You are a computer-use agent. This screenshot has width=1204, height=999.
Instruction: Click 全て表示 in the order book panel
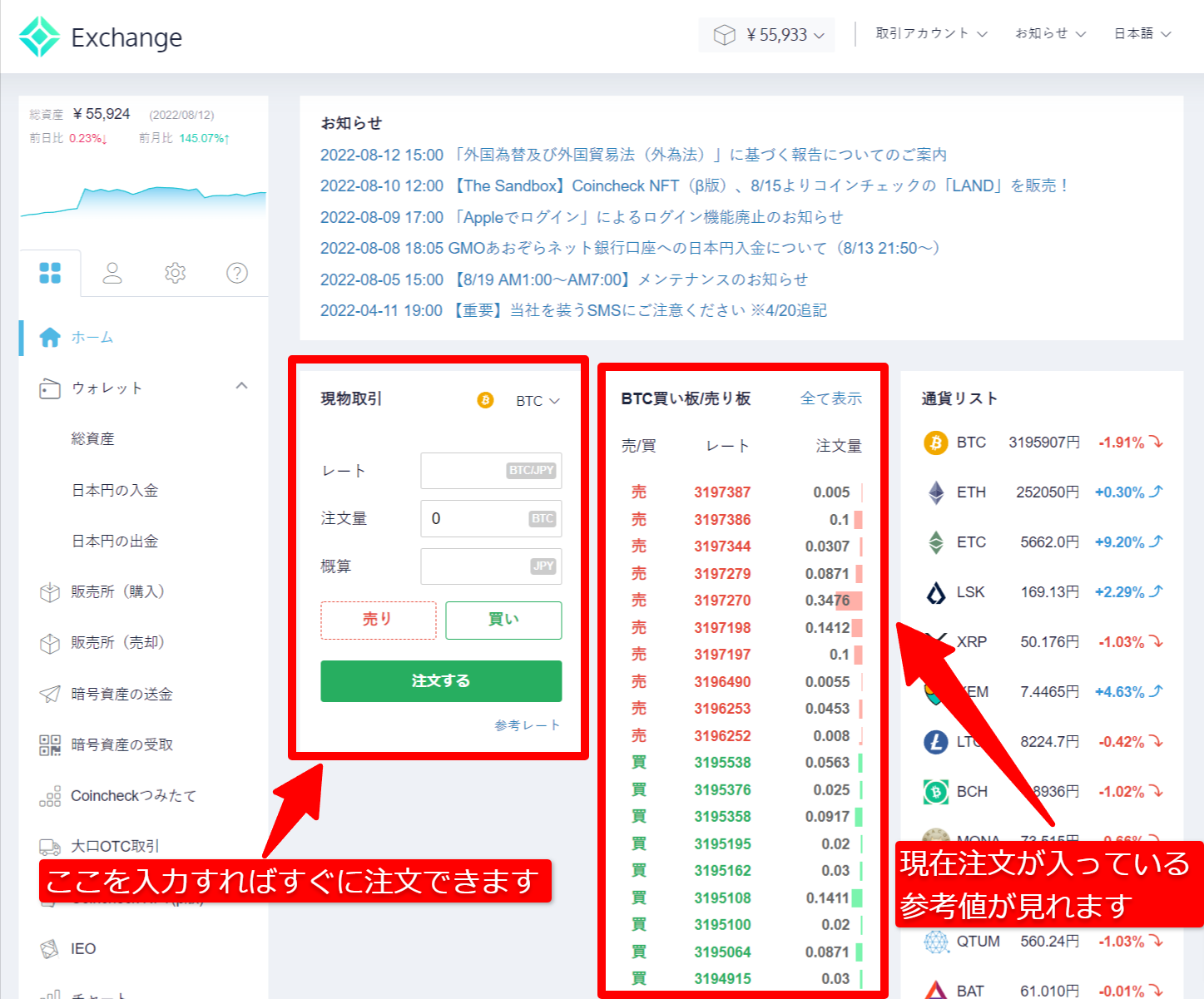(830, 398)
